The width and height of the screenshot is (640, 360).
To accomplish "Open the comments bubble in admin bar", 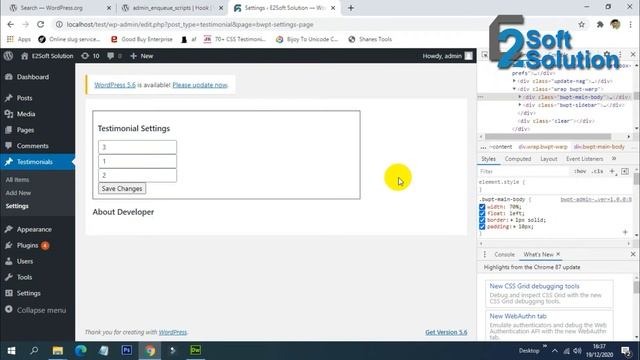I will click(114, 56).
